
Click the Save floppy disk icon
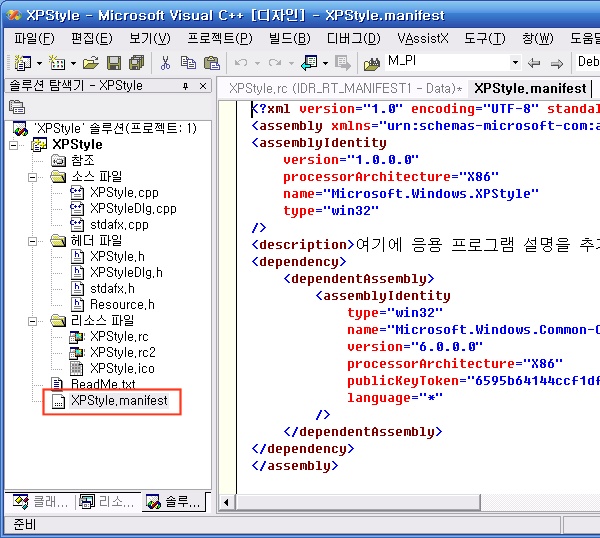(x=114, y=63)
